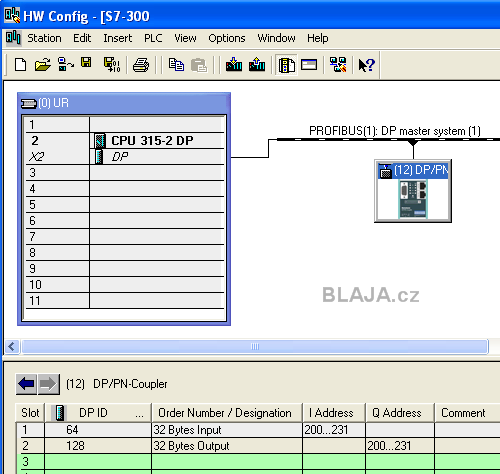Image resolution: width=500 pixels, height=474 pixels.
Task: Open the Options menu
Action: pyautogui.click(x=227, y=38)
